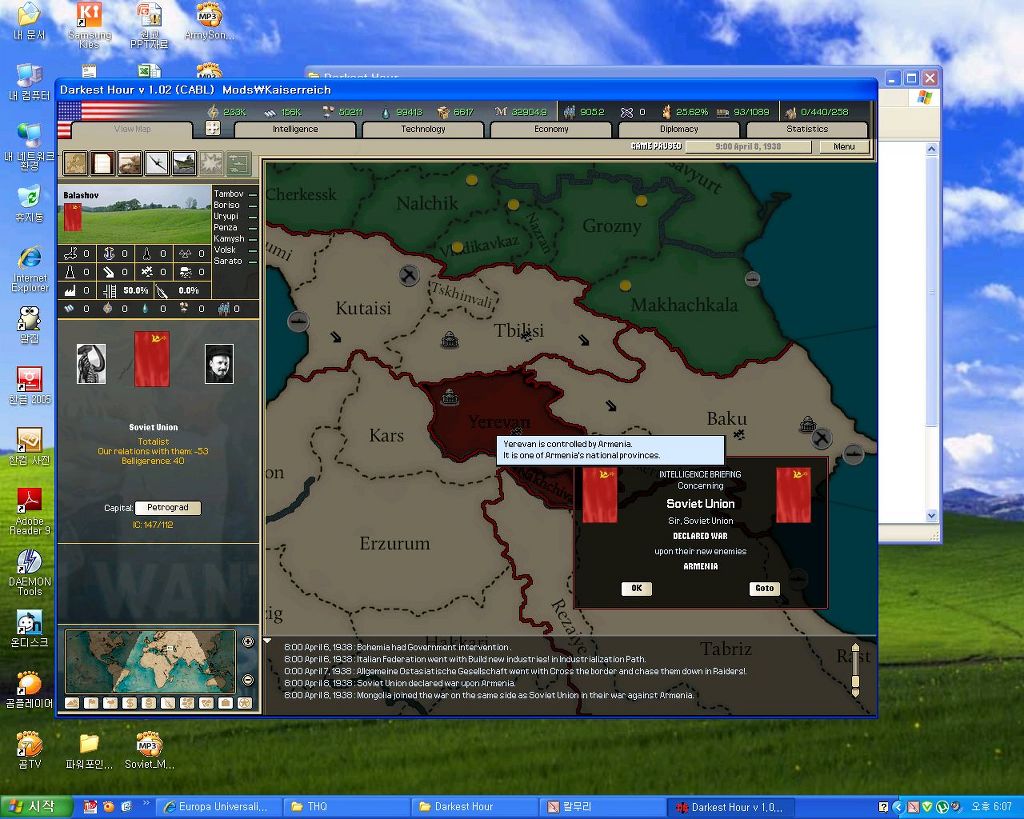The width and height of the screenshot is (1024, 819).
Task: Click the capital building icon in Tbilisi
Action: coord(449,339)
